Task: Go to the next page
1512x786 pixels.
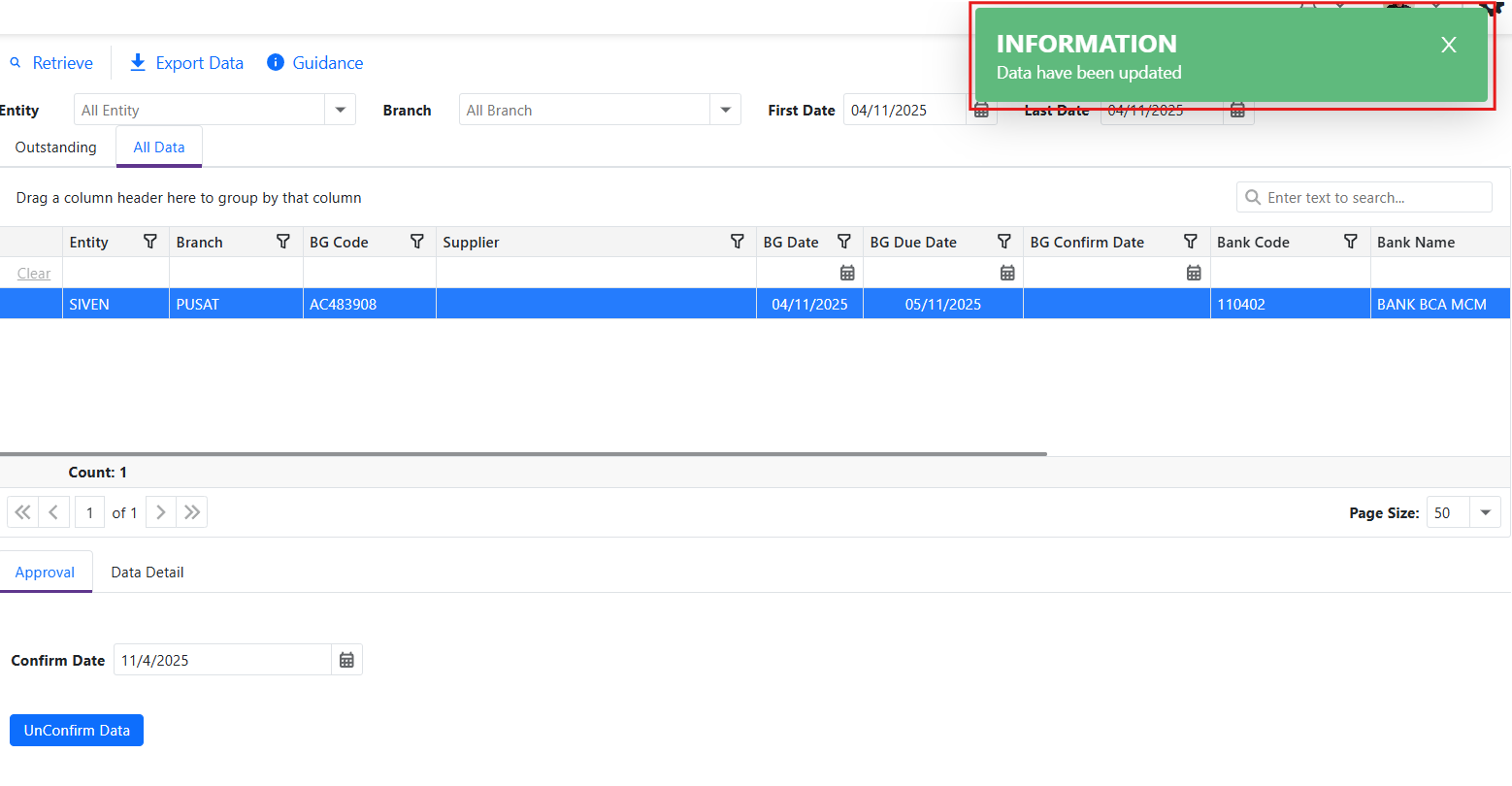Action: (x=161, y=512)
